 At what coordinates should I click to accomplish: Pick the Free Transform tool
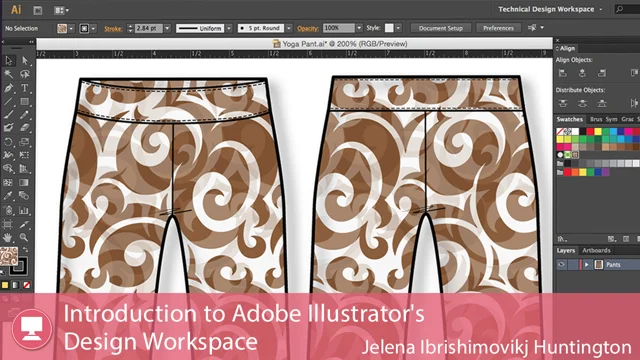(24, 156)
